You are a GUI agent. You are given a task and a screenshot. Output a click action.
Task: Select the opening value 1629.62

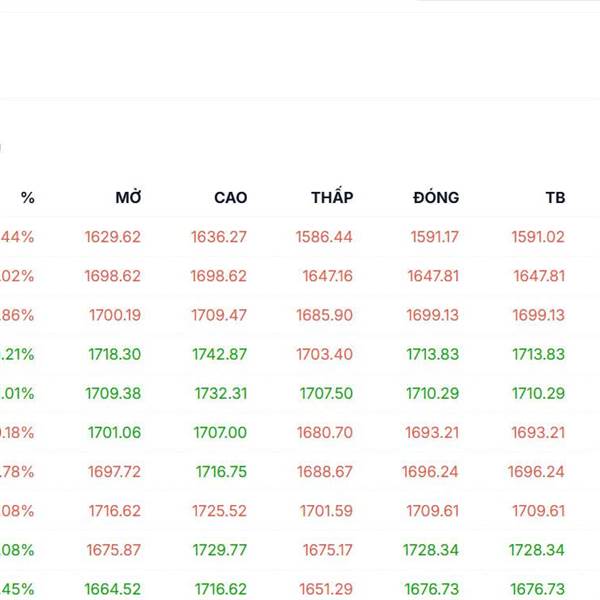(113, 237)
